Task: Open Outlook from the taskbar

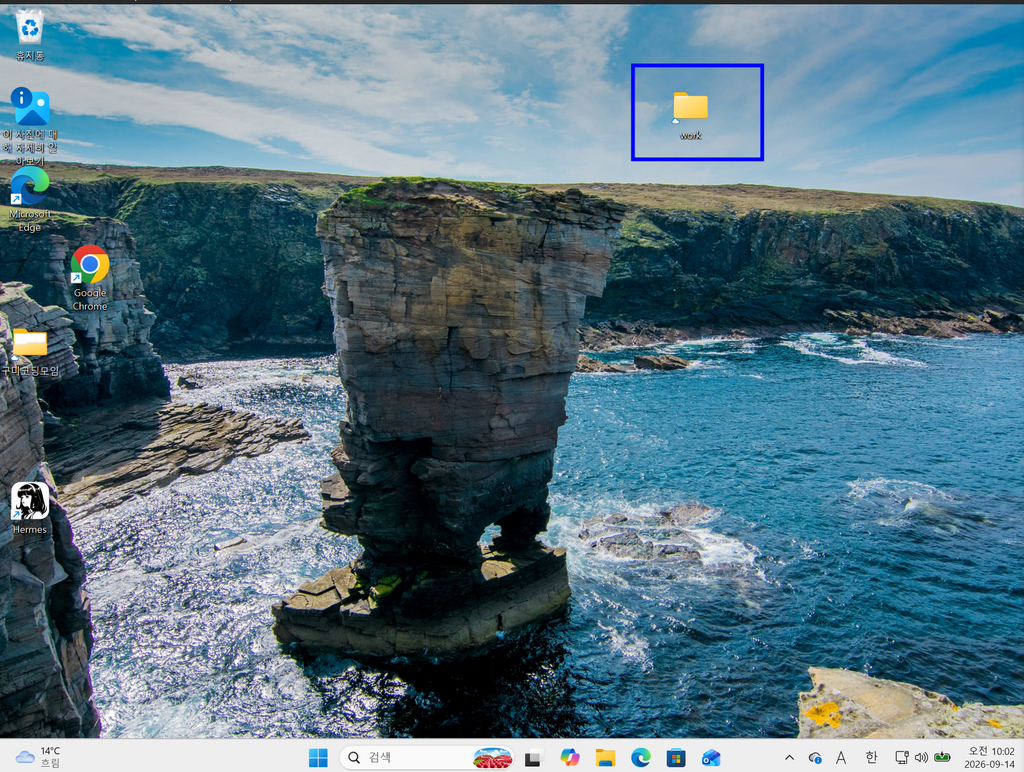Action: (711, 758)
